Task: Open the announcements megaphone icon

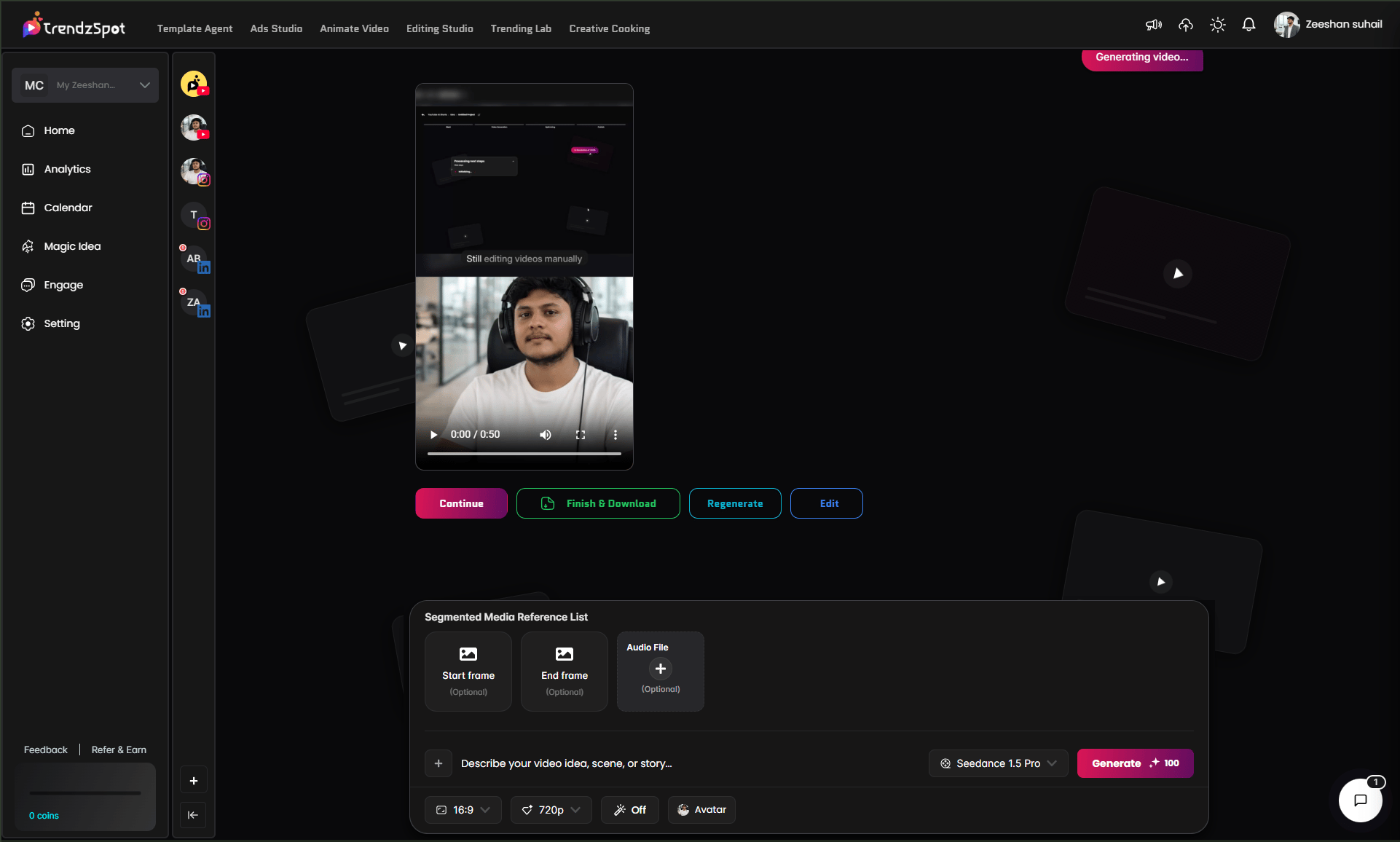Action: pyautogui.click(x=1154, y=25)
